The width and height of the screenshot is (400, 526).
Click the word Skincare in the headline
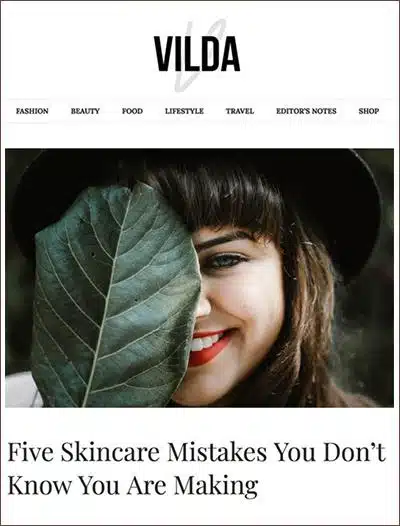pyautogui.click(x=110, y=453)
